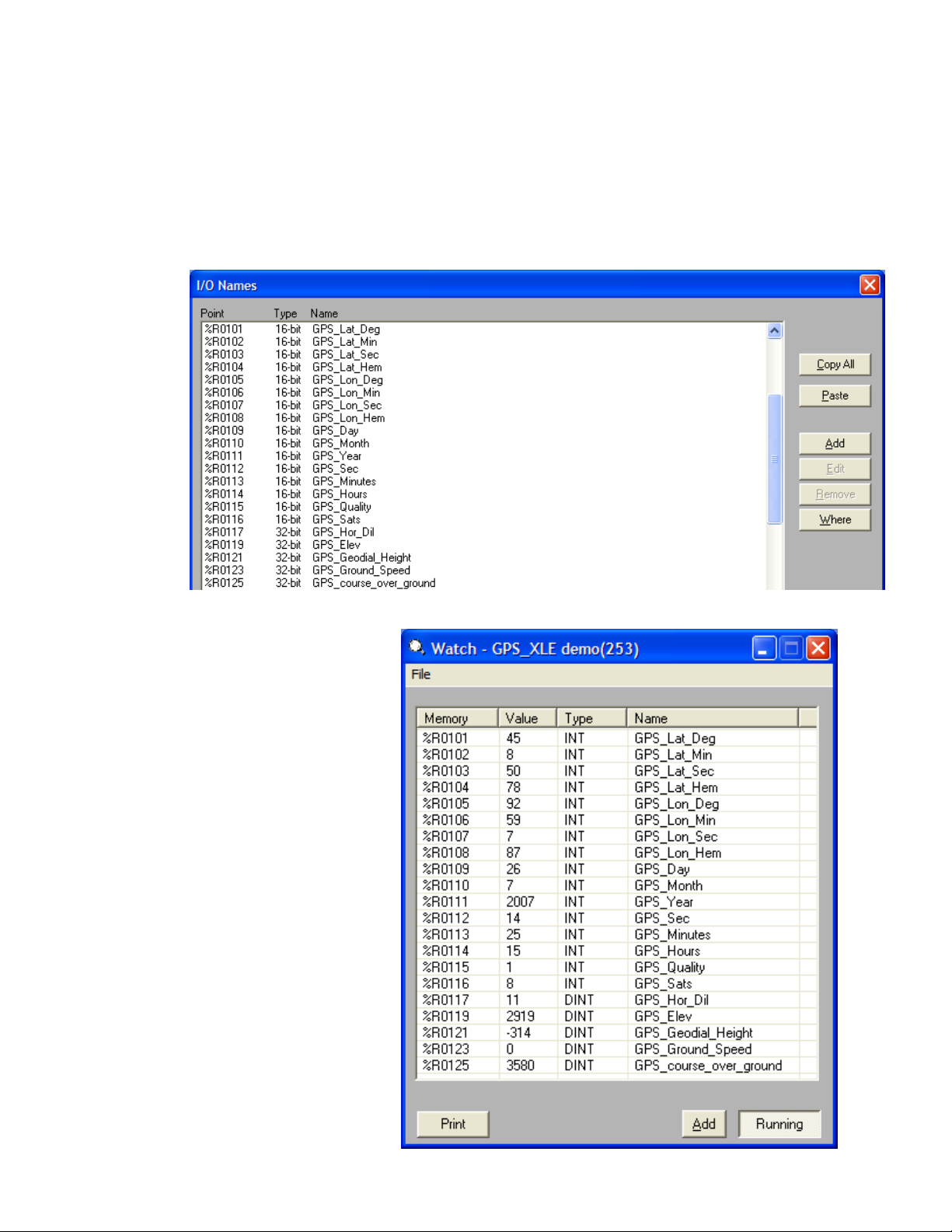Click value -314 for GPS_Geodial_Height in Watch

pyautogui.click(x=518, y=1032)
